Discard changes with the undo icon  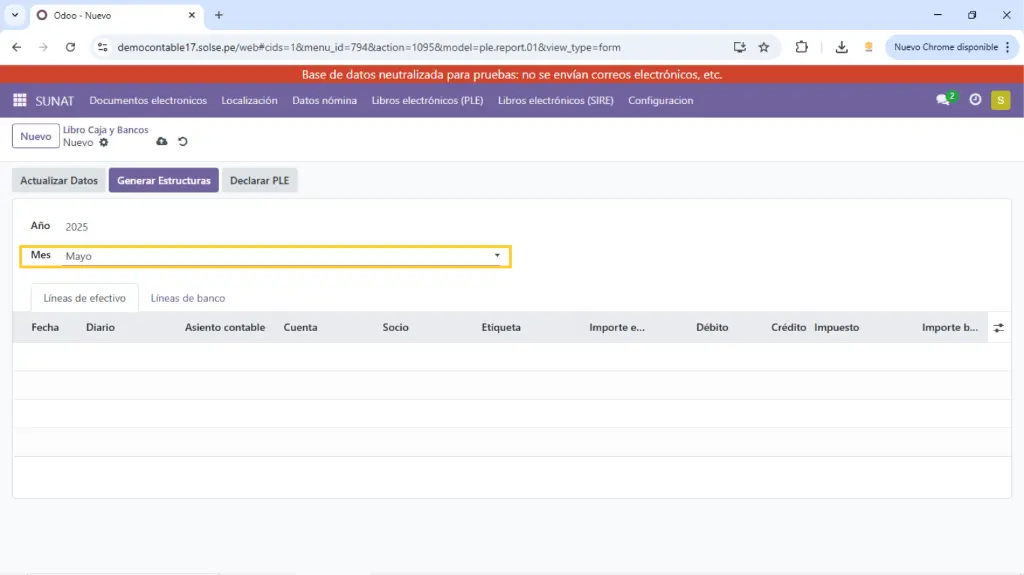coord(183,142)
